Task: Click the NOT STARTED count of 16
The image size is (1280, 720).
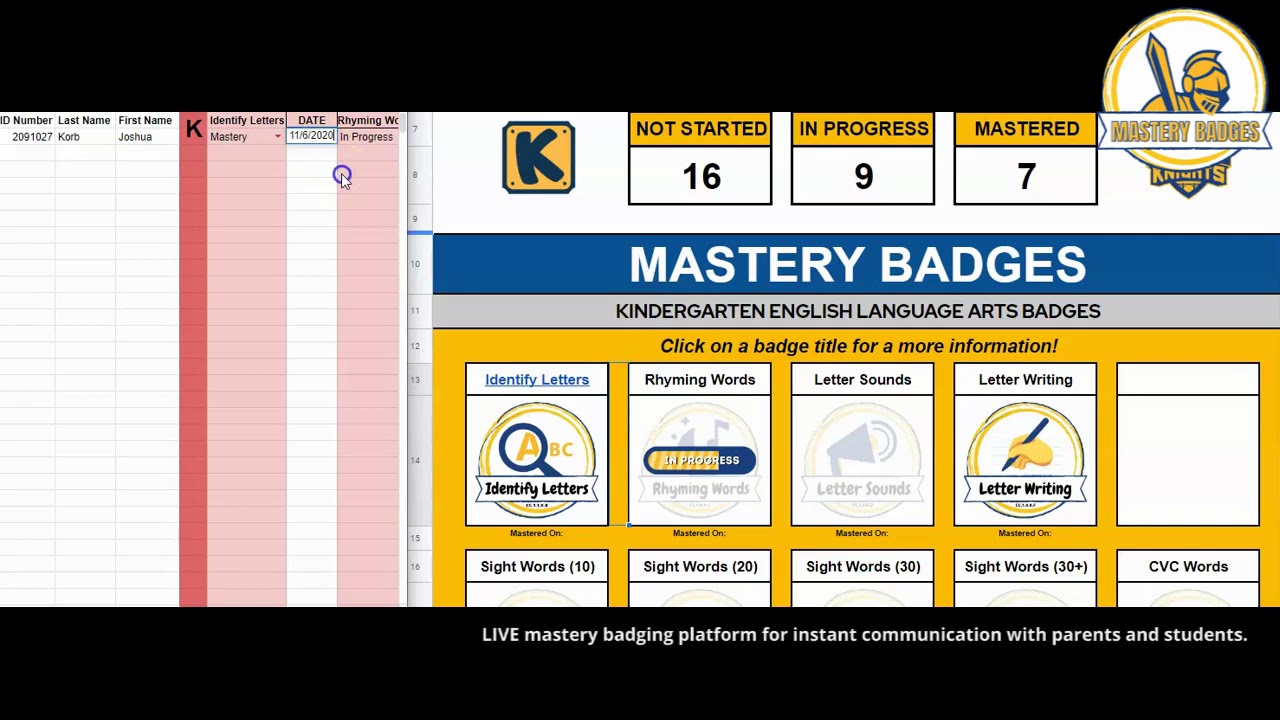Action: [700, 177]
